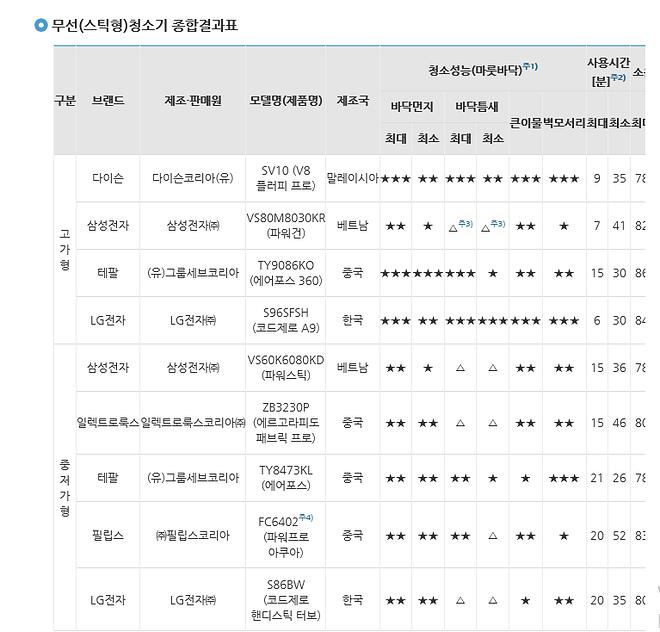The width and height of the screenshot is (660, 632).
Task: Click 벽모서리 single-star rating in the 필립스 row
Action: 563,536
